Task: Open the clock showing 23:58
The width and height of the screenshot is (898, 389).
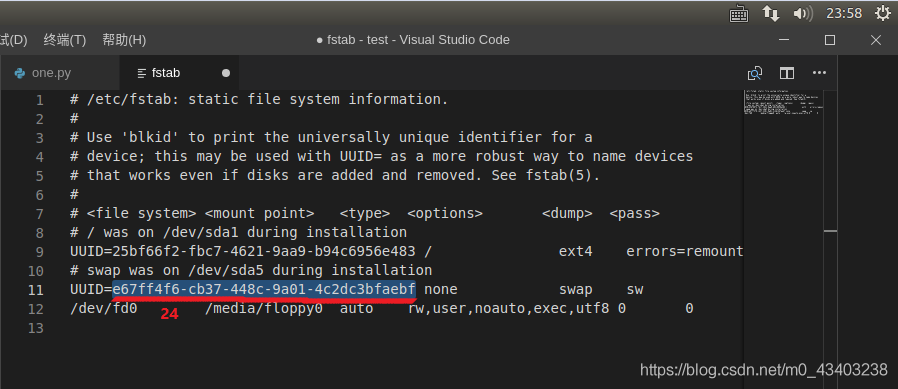Action: [844, 13]
